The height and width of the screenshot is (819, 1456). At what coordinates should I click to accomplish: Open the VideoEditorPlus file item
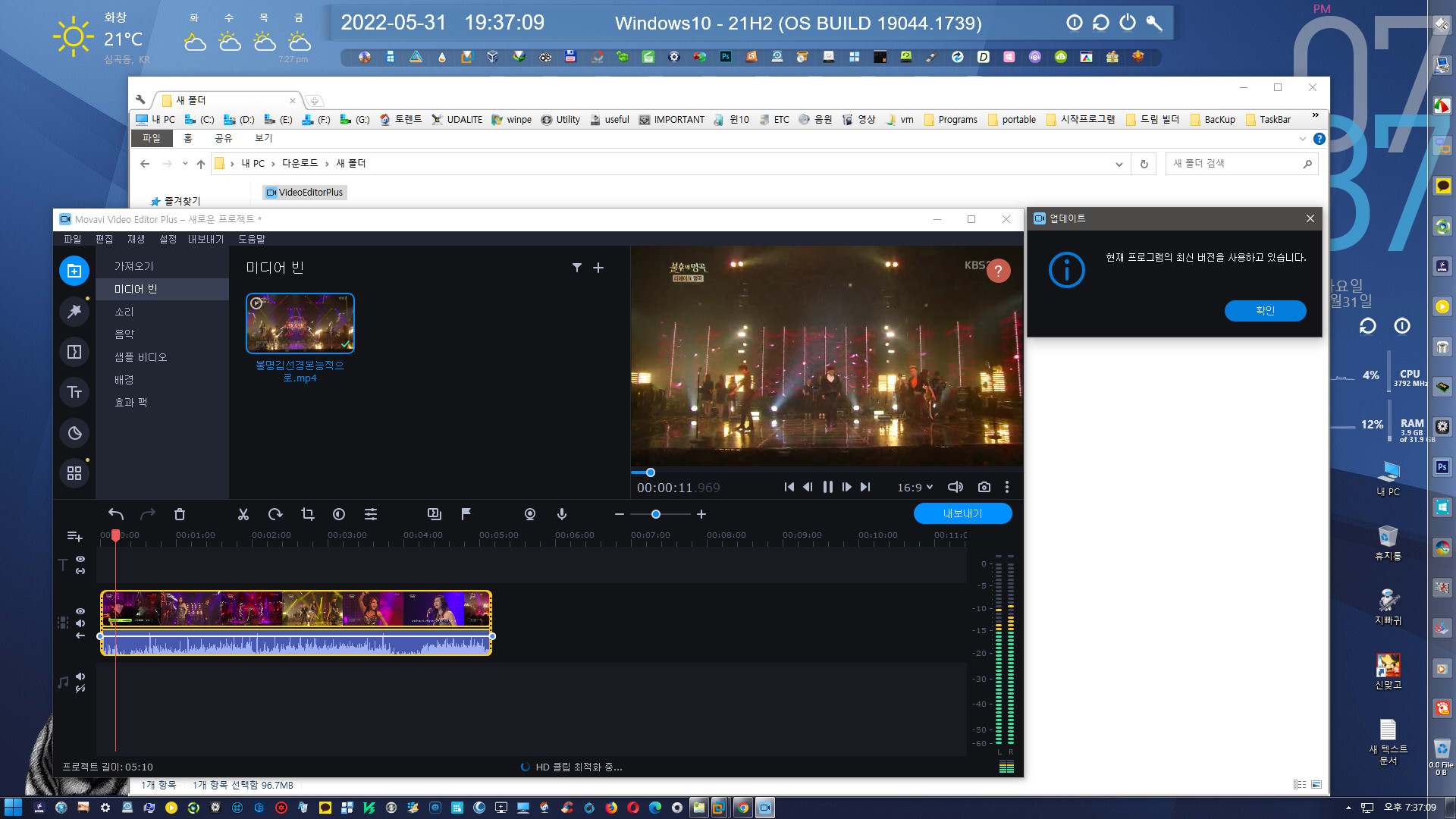tap(304, 193)
